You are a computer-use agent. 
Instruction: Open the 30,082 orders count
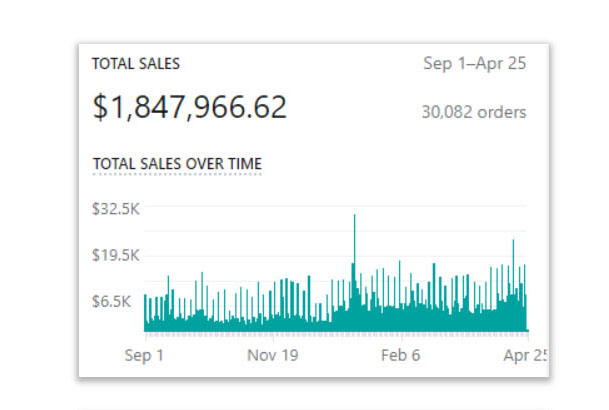pos(474,112)
